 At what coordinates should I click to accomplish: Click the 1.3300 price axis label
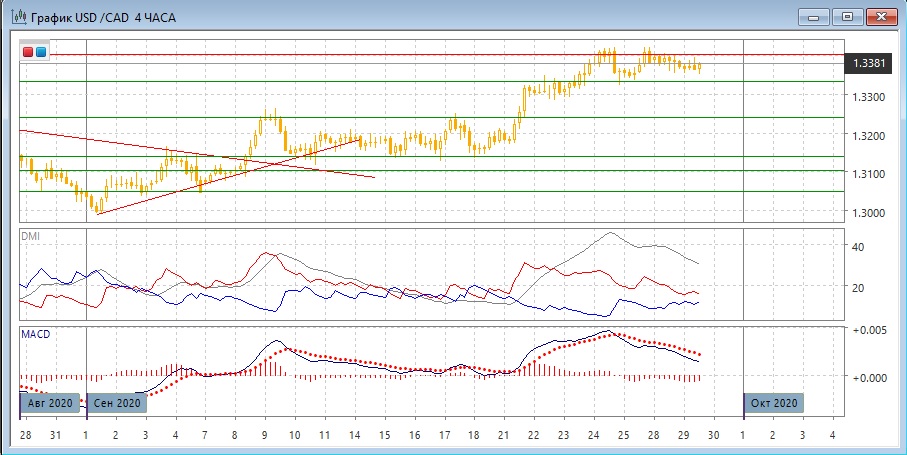point(869,97)
